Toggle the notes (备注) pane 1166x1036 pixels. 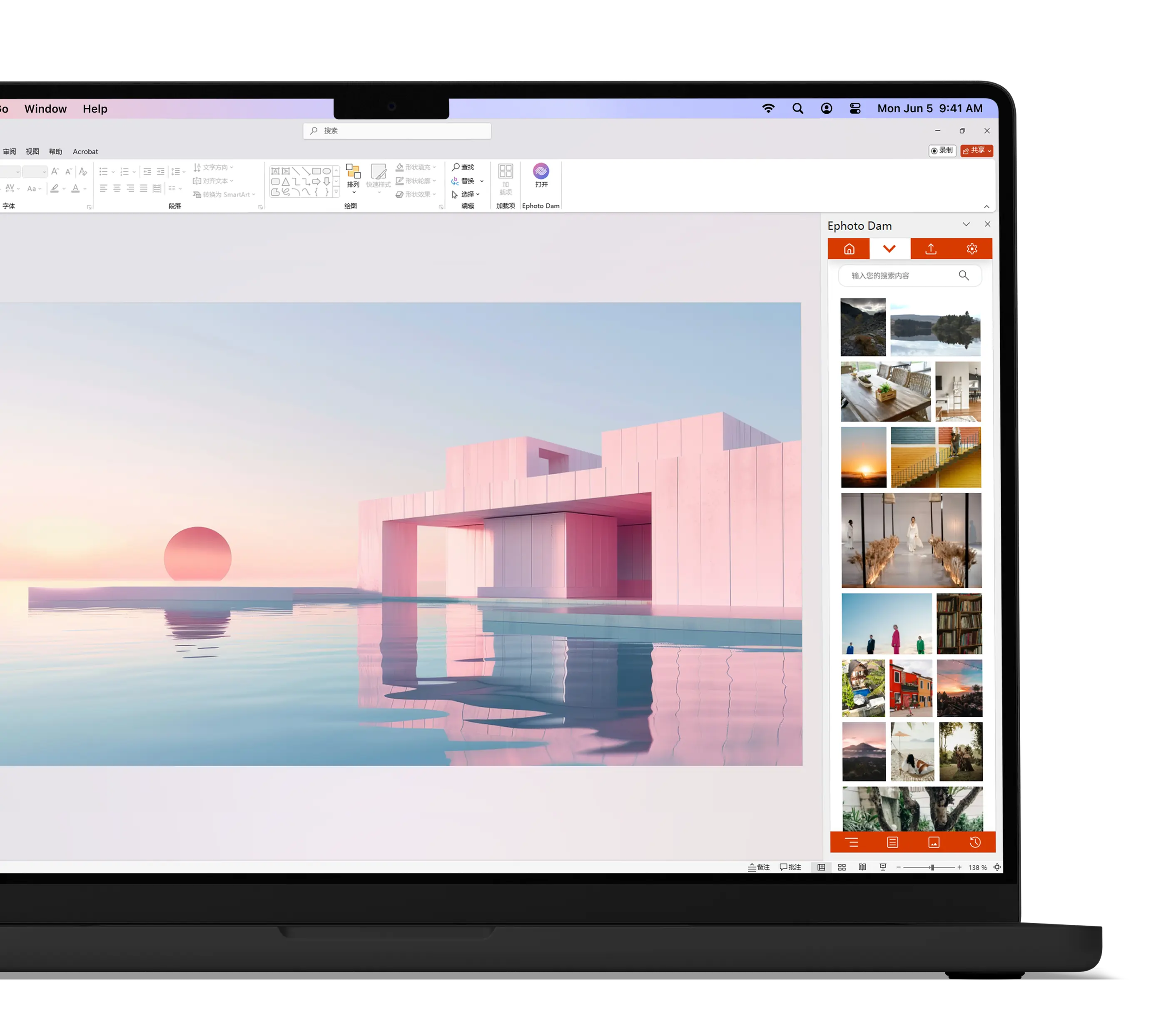click(759, 867)
